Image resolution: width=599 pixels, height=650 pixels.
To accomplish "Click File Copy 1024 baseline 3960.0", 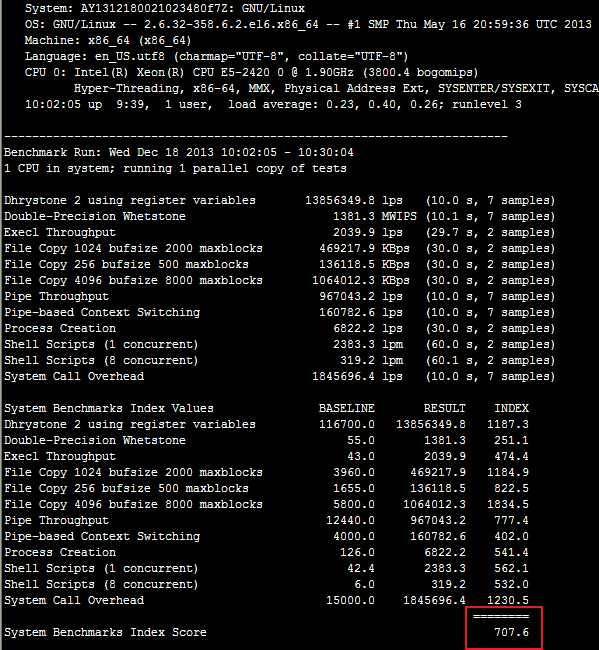I will 354,472.
